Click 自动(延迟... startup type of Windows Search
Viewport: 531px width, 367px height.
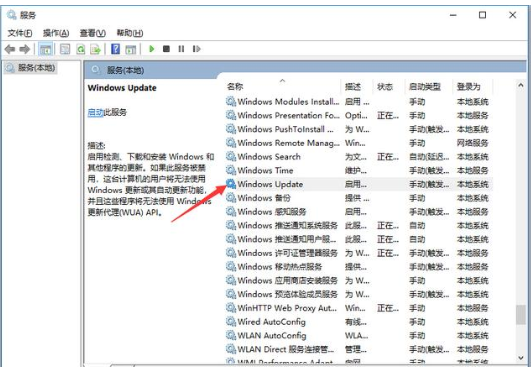coord(429,157)
